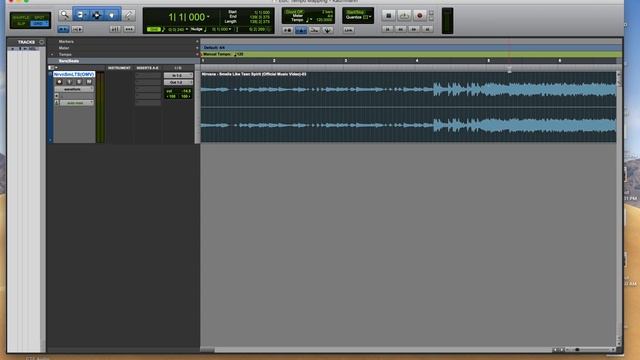Click the Manual Tempo 120 event
640x360 pixels.
click(x=223, y=54)
